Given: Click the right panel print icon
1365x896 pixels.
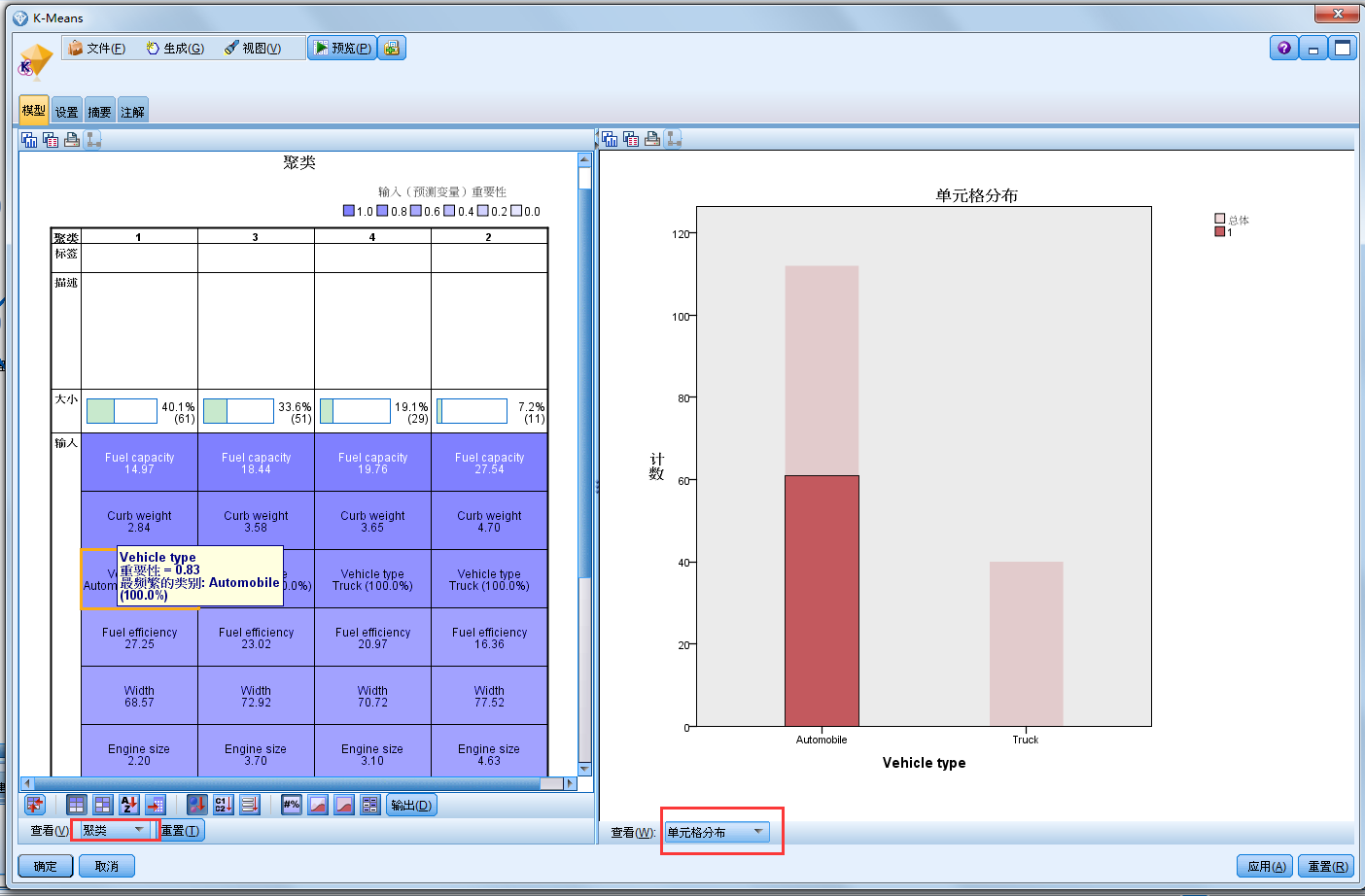Looking at the screenshot, I should (x=652, y=139).
